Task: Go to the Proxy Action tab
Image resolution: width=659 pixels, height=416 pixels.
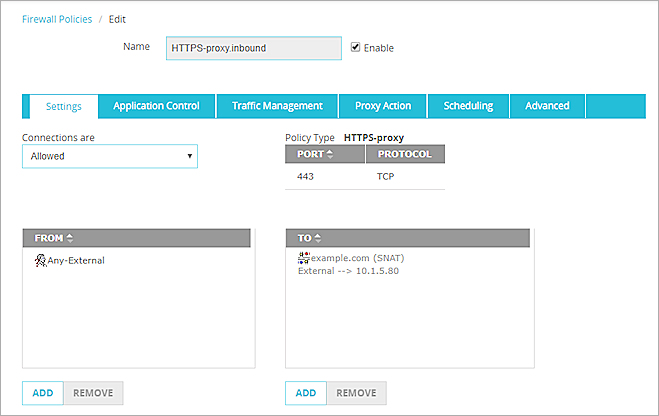Action: pos(383,106)
